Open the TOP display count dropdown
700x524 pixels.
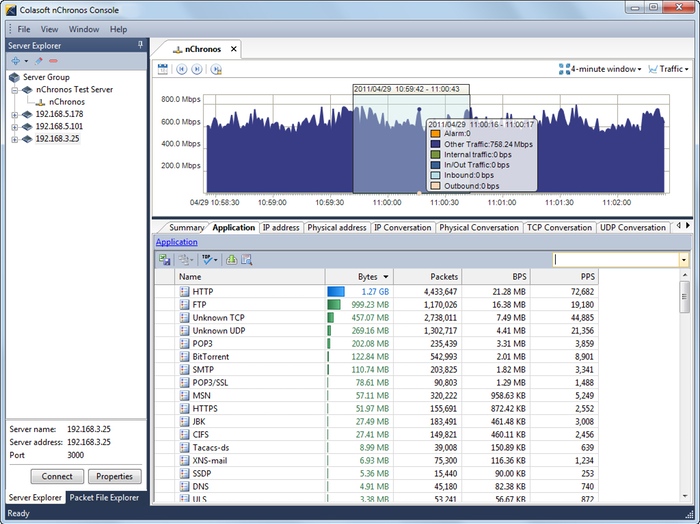(x=216, y=260)
